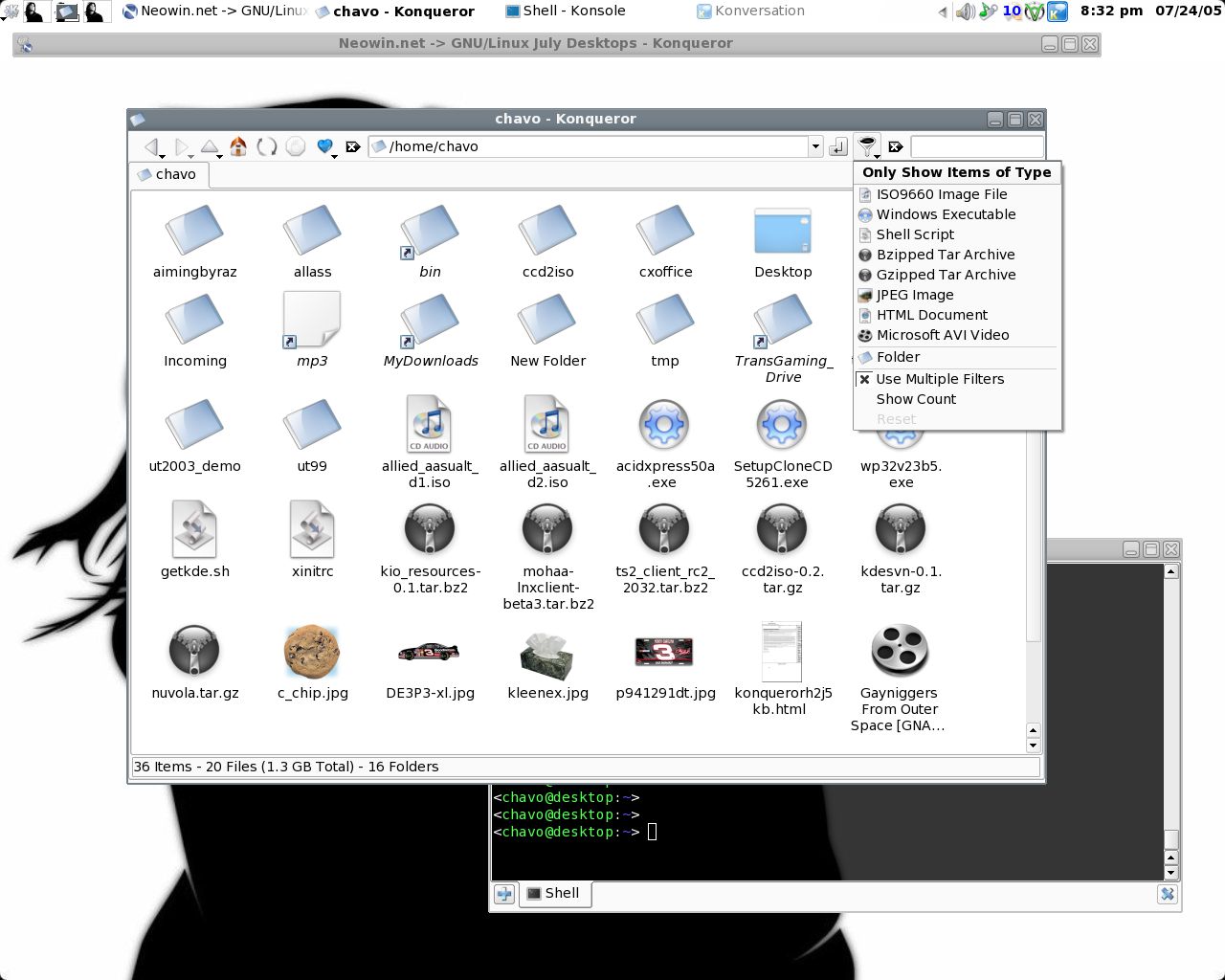Expand the location bar history dropdown
This screenshot has width=1225, height=980.
(x=815, y=146)
